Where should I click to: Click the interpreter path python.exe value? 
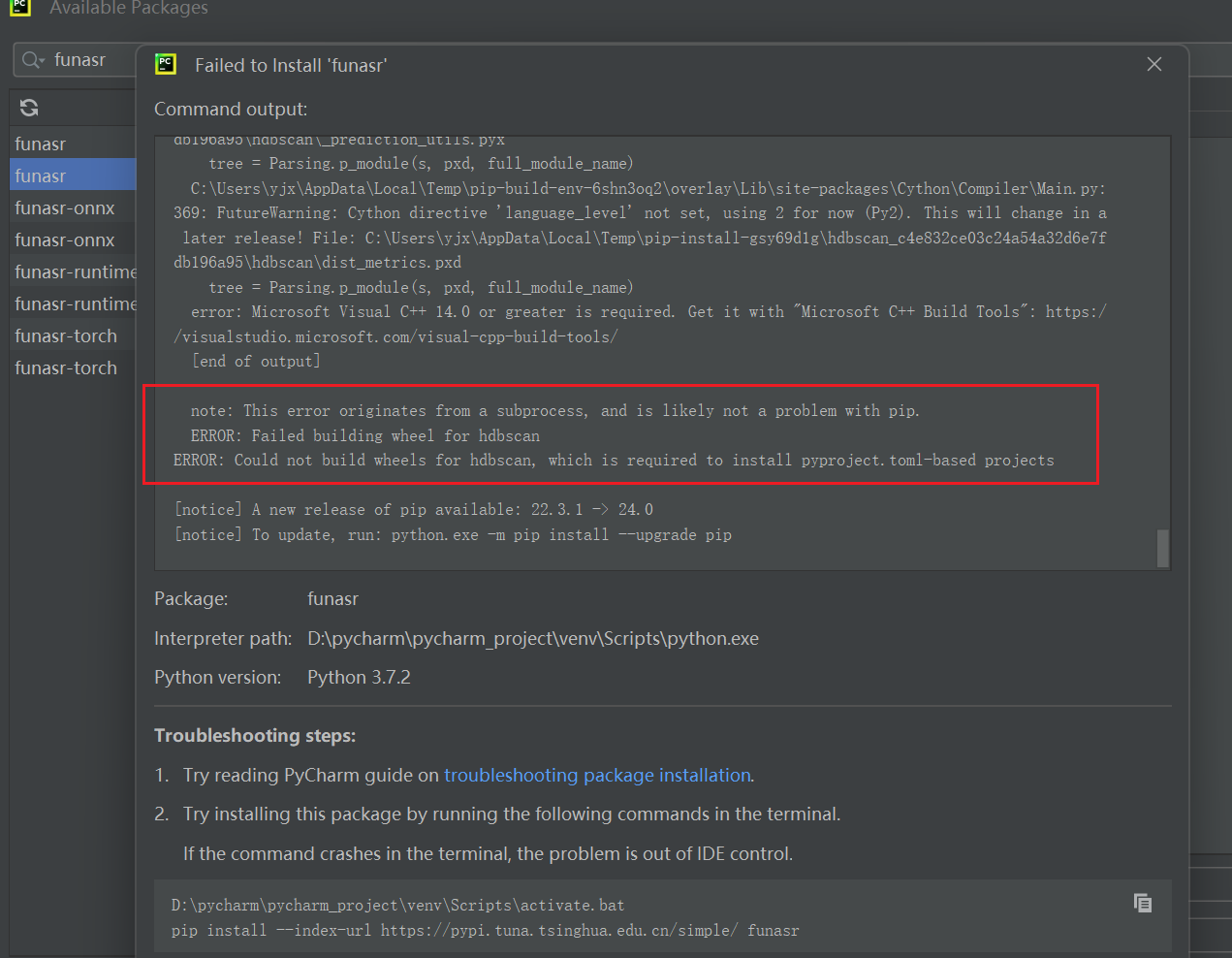click(533, 638)
